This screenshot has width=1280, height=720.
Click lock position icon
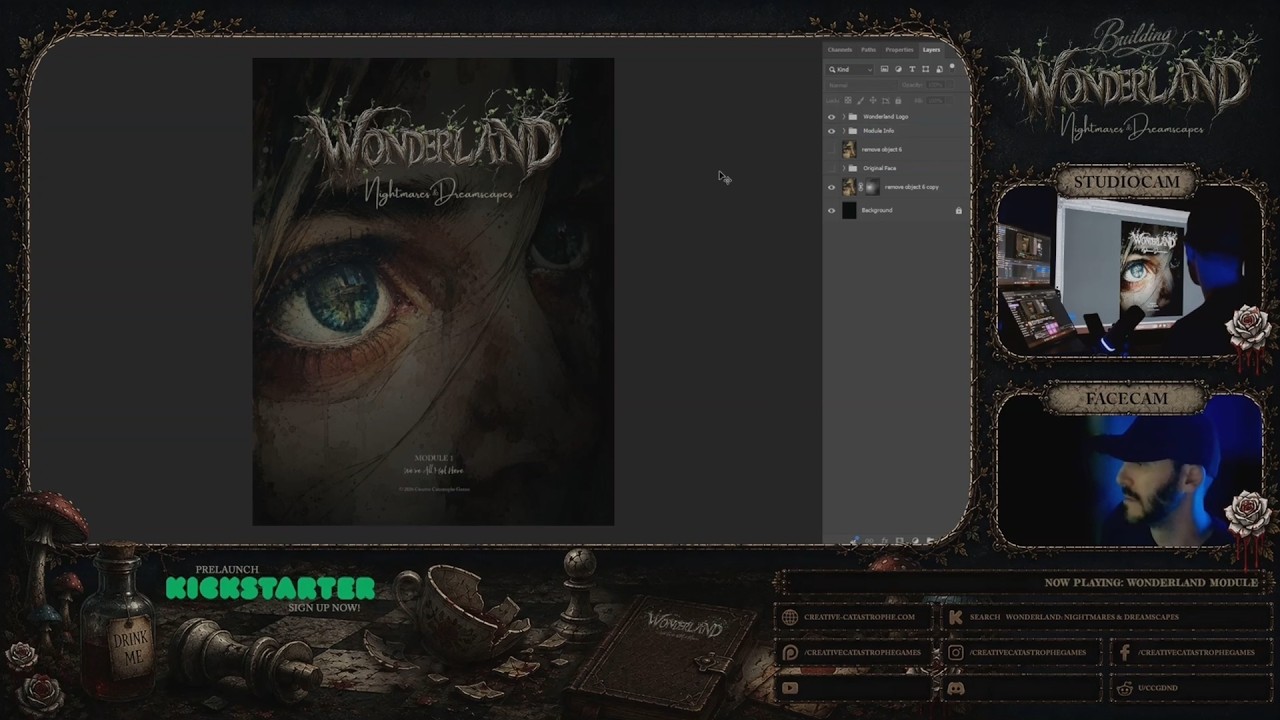(873, 100)
